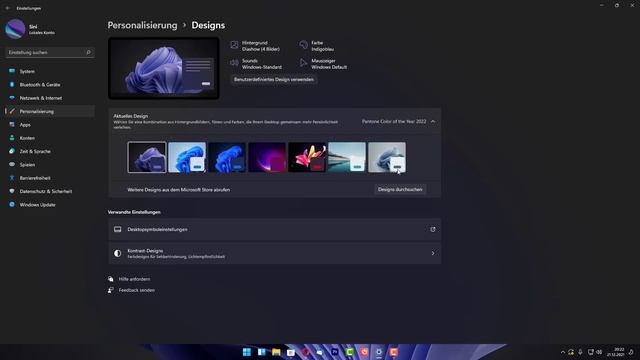Click the Datenschutz shield icon in sidebar
This screenshot has height=360, width=640.
coord(12,191)
